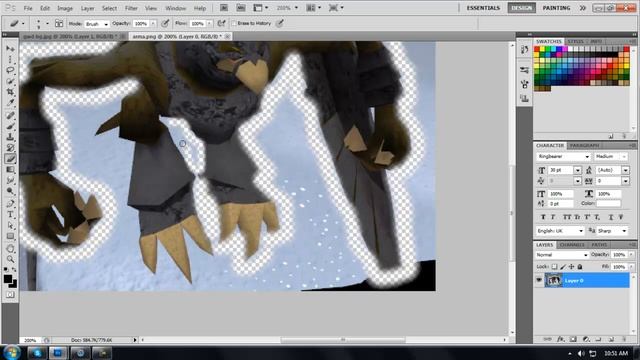The width and height of the screenshot is (640, 360).
Task: Select the Move tool
Action: tap(10, 49)
